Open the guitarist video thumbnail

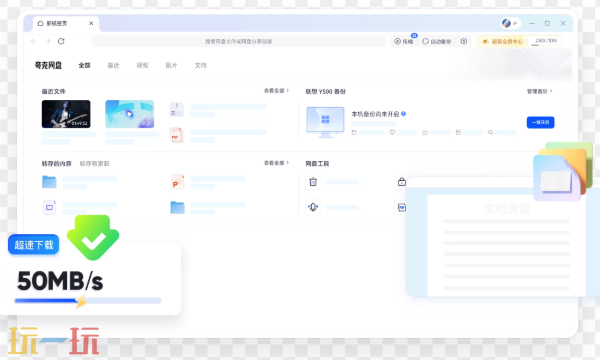point(66,114)
